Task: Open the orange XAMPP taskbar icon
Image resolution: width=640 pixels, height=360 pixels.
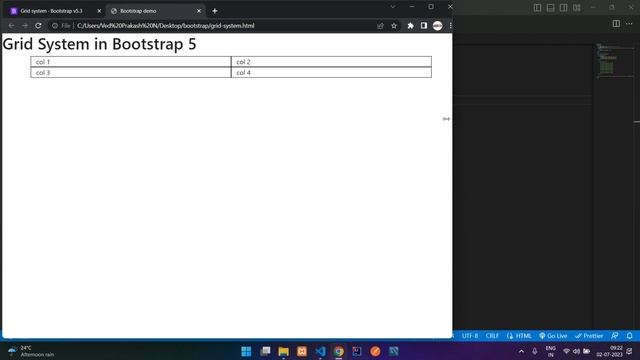Action: point(302,351)
